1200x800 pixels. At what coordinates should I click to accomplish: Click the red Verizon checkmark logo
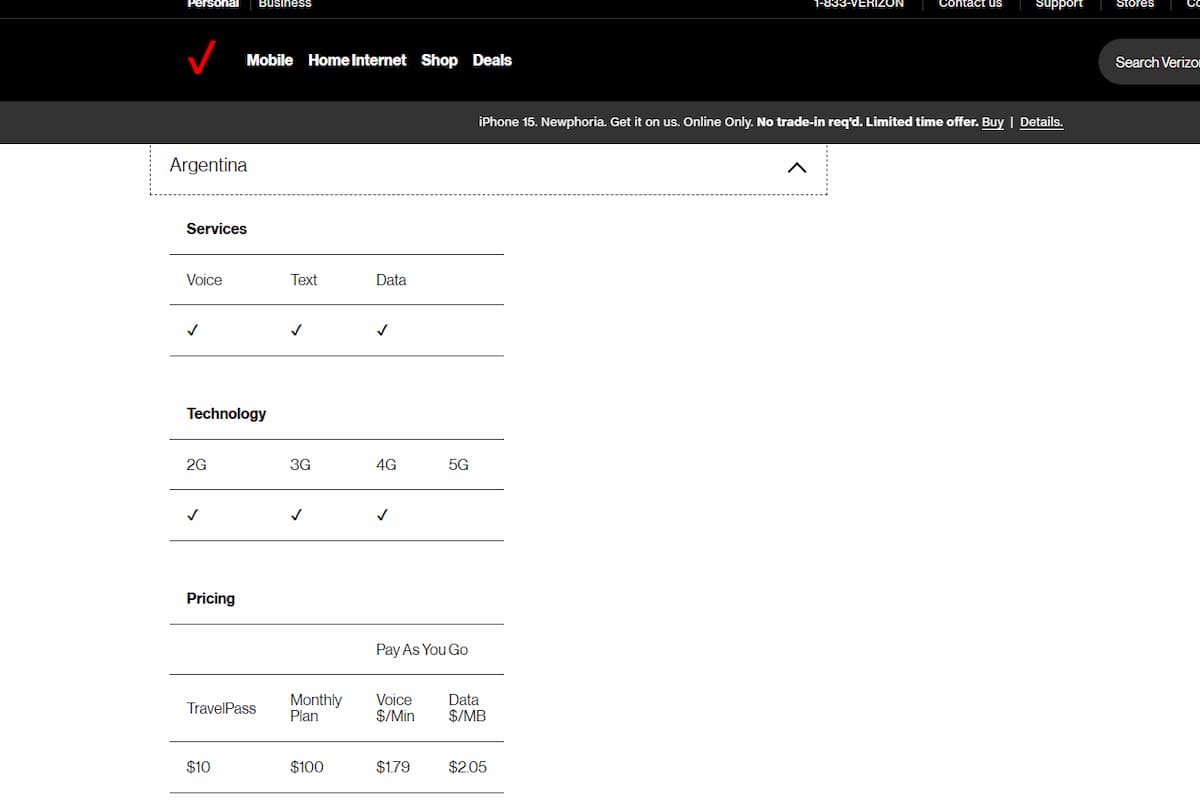[201, 61]
